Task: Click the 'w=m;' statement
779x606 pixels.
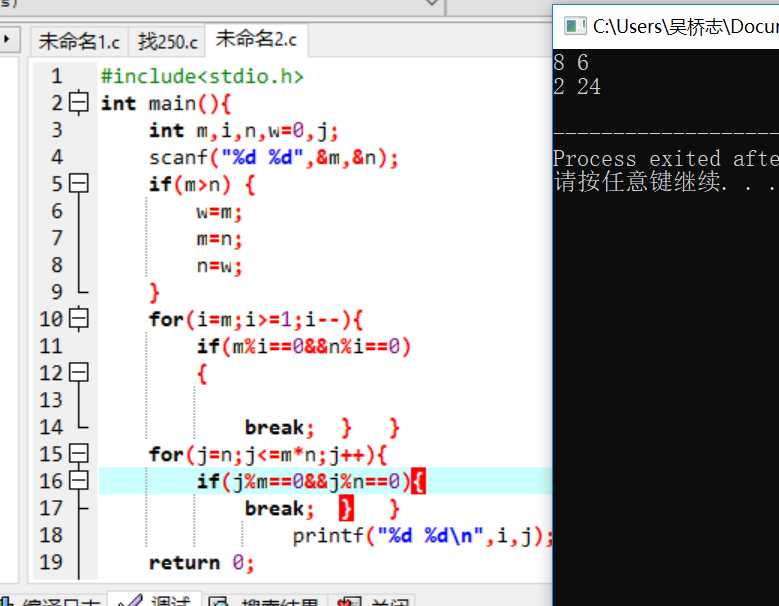Action: tap(219, 212)
